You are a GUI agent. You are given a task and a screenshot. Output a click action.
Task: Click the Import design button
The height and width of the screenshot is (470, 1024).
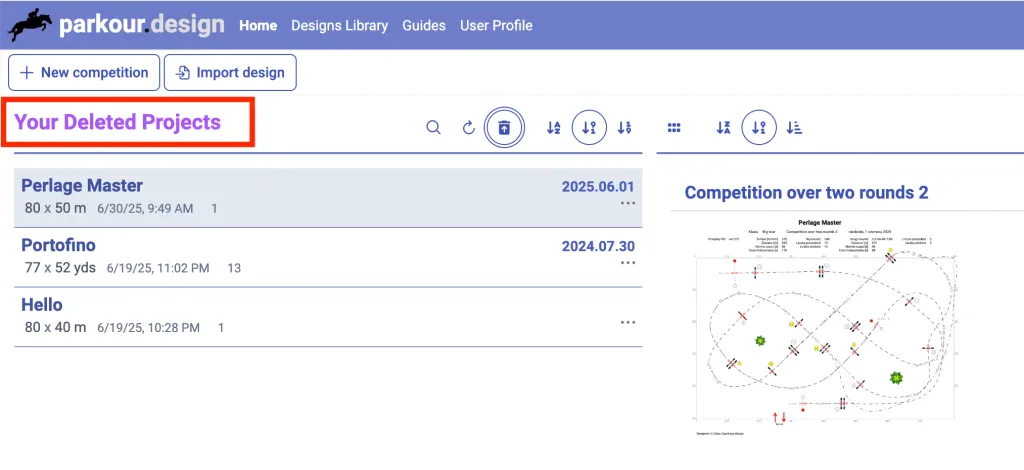230,72
